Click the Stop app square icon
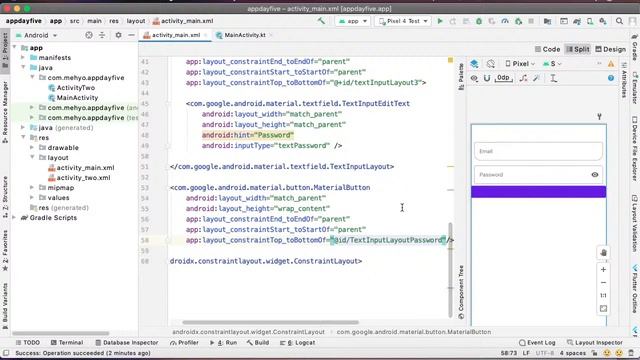 pyautogui.click(x=531, y=21)
